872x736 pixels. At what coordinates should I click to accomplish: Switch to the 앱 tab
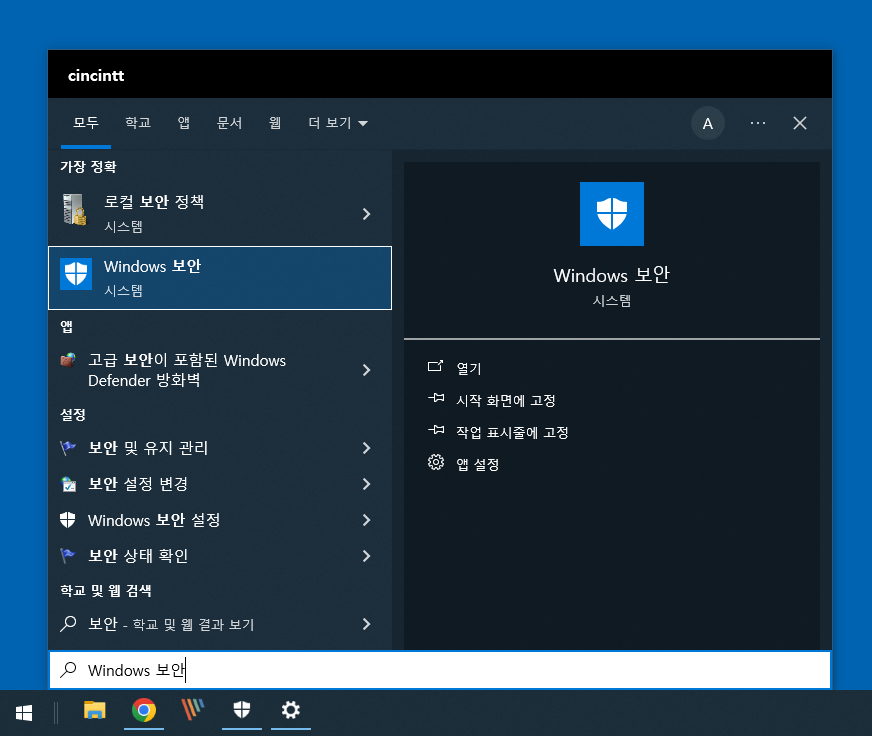pyautogui.click(x=184, y=123)
